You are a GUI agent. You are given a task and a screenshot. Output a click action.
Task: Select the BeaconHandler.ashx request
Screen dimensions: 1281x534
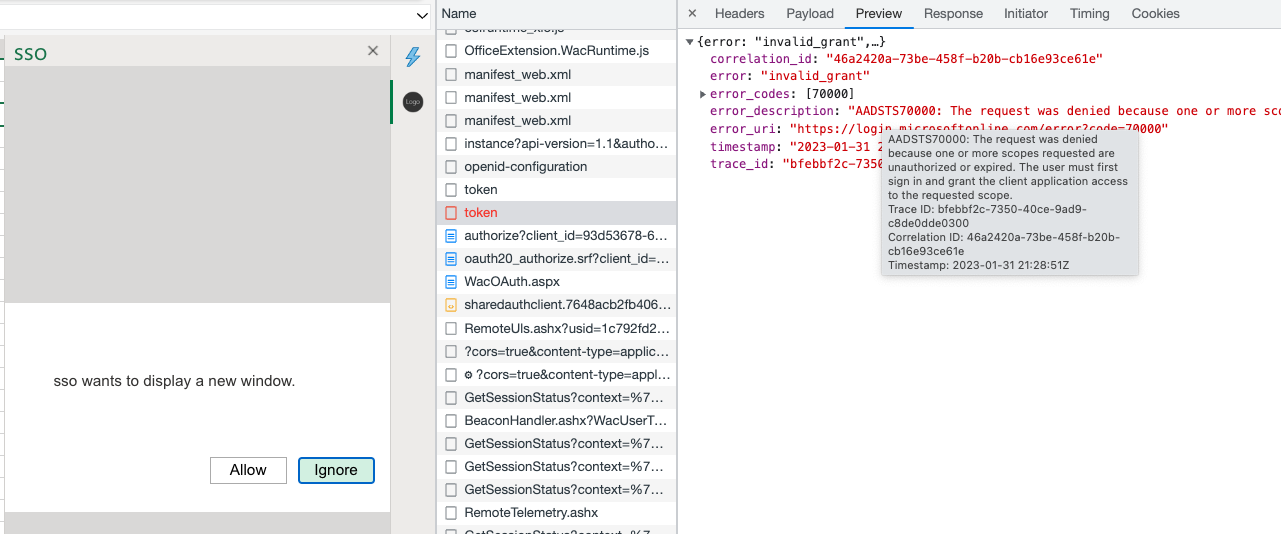click(557, 421)
